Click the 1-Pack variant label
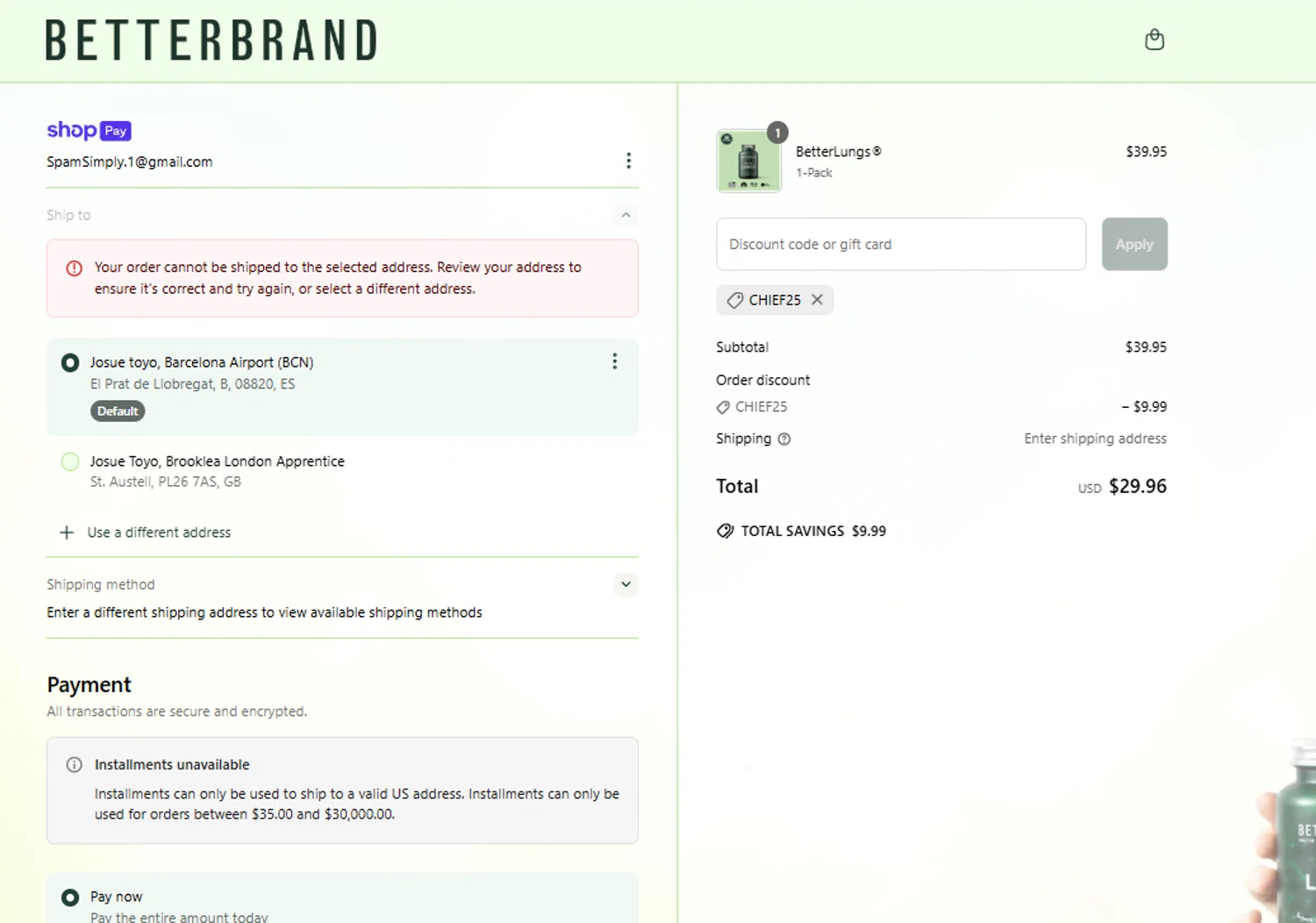Image resolution: width=1316 pixels, height=923 pixels. pos(814,173)
